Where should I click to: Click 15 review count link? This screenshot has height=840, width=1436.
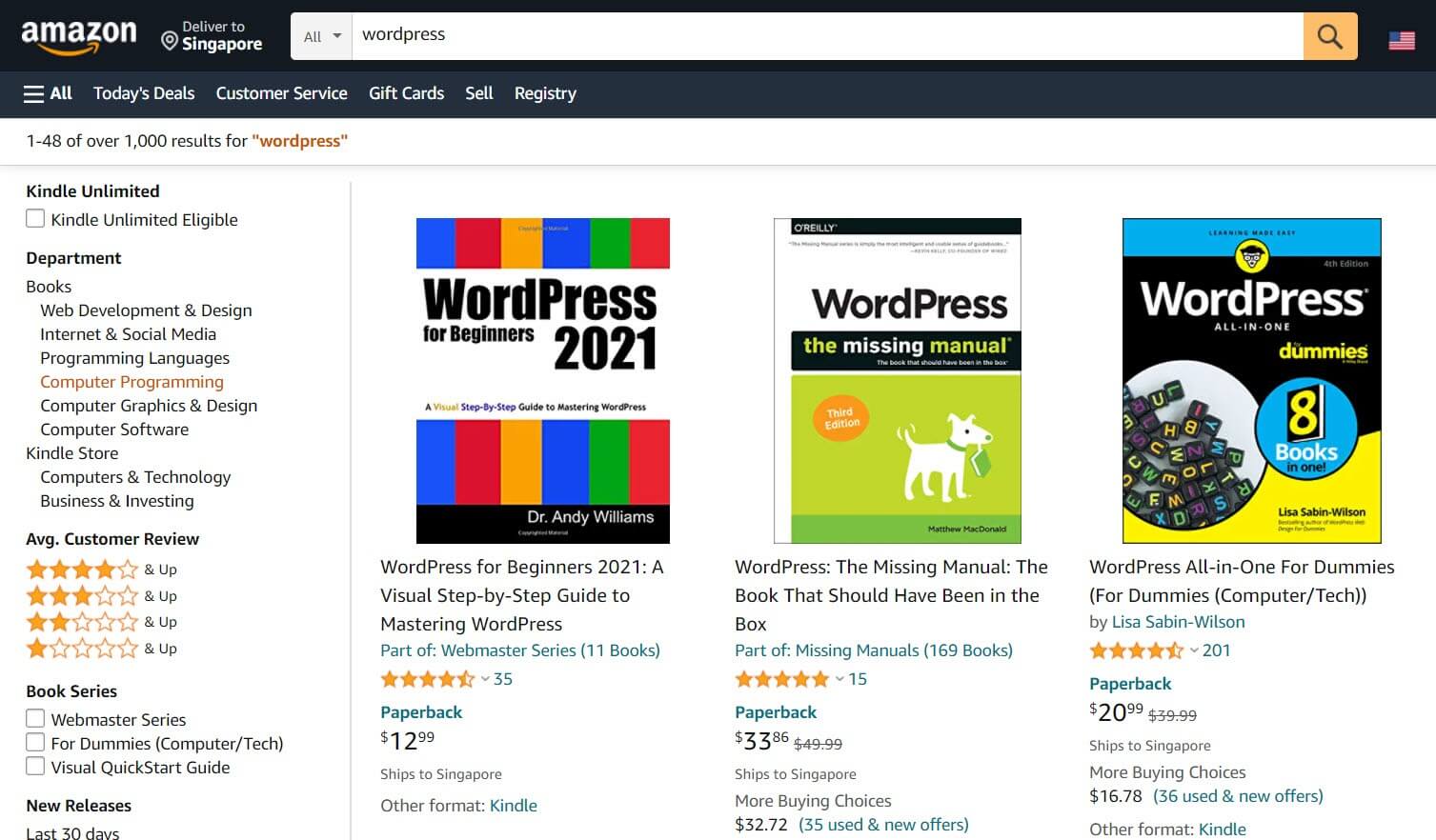click(858, 679)
